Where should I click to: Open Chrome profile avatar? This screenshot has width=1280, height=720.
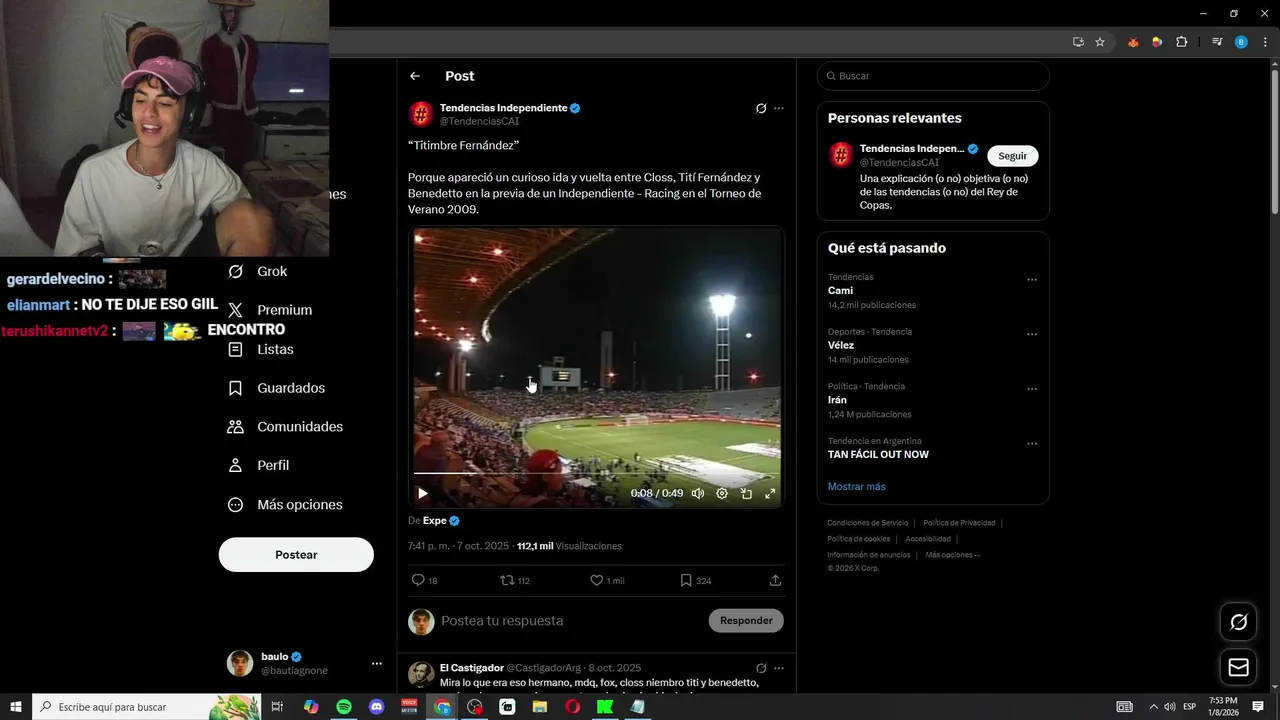1241,42
